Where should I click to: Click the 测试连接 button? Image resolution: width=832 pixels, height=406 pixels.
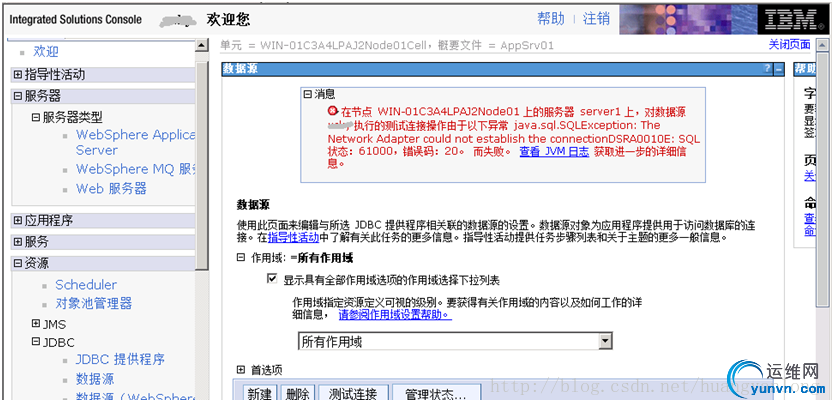pyautogui.click(x=353, y=394)
